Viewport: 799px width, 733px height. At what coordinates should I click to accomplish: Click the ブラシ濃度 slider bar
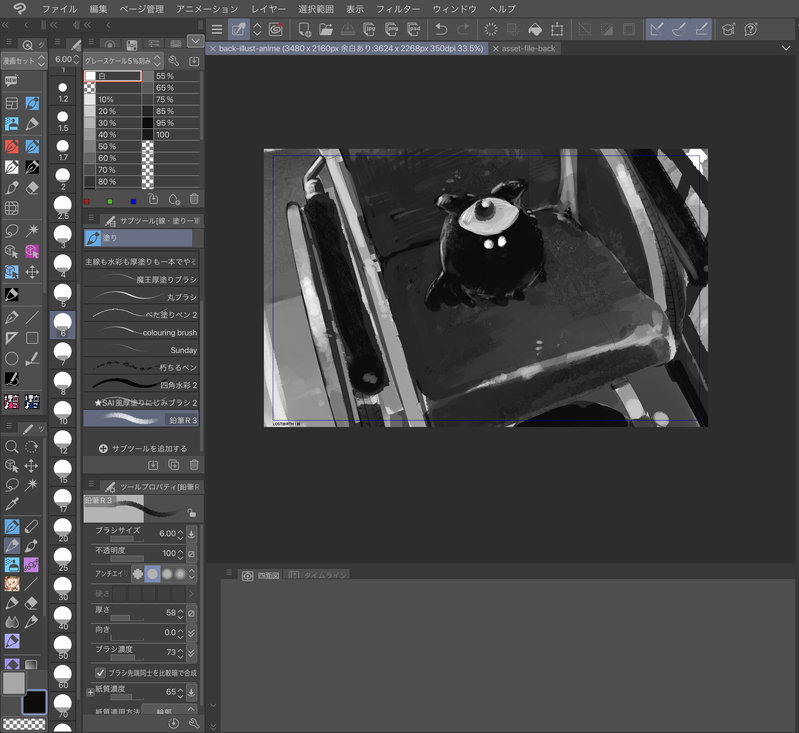[127, 658]
